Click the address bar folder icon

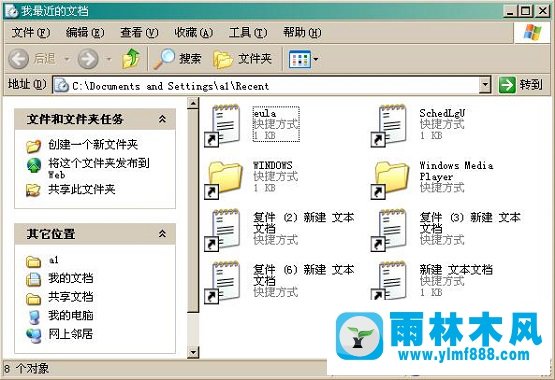pos(62,85)
